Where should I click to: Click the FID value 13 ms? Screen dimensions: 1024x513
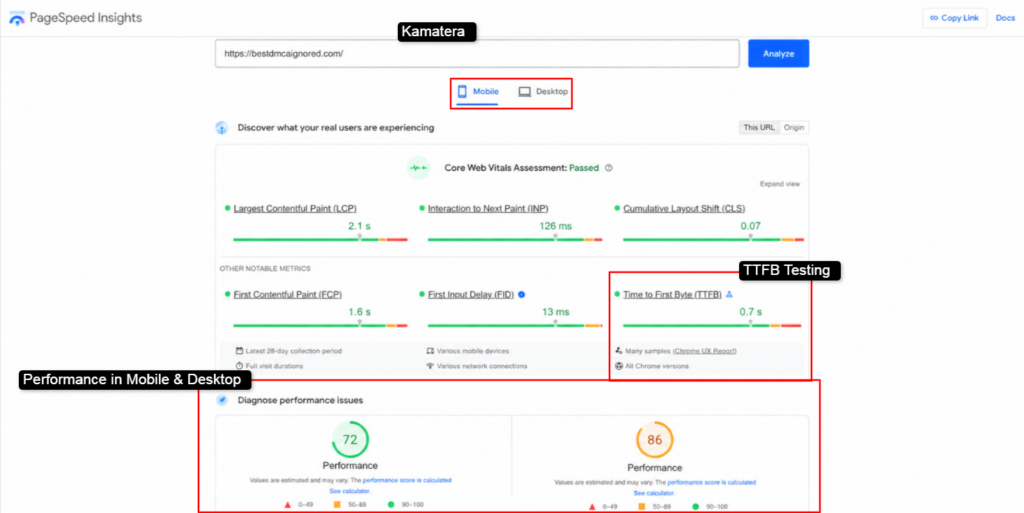click(x=556, y=312)
